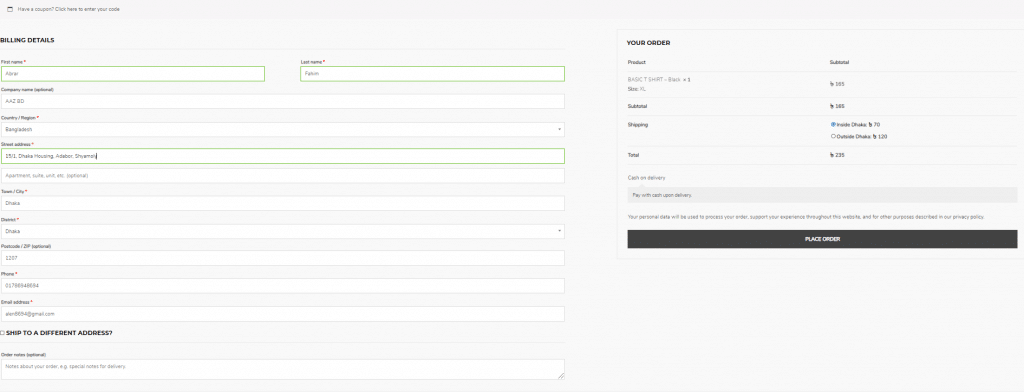Image resolution: width=1024 pixels, height=392 pixels.
Task: Click the Place Order button
Action: coord(822,239)
